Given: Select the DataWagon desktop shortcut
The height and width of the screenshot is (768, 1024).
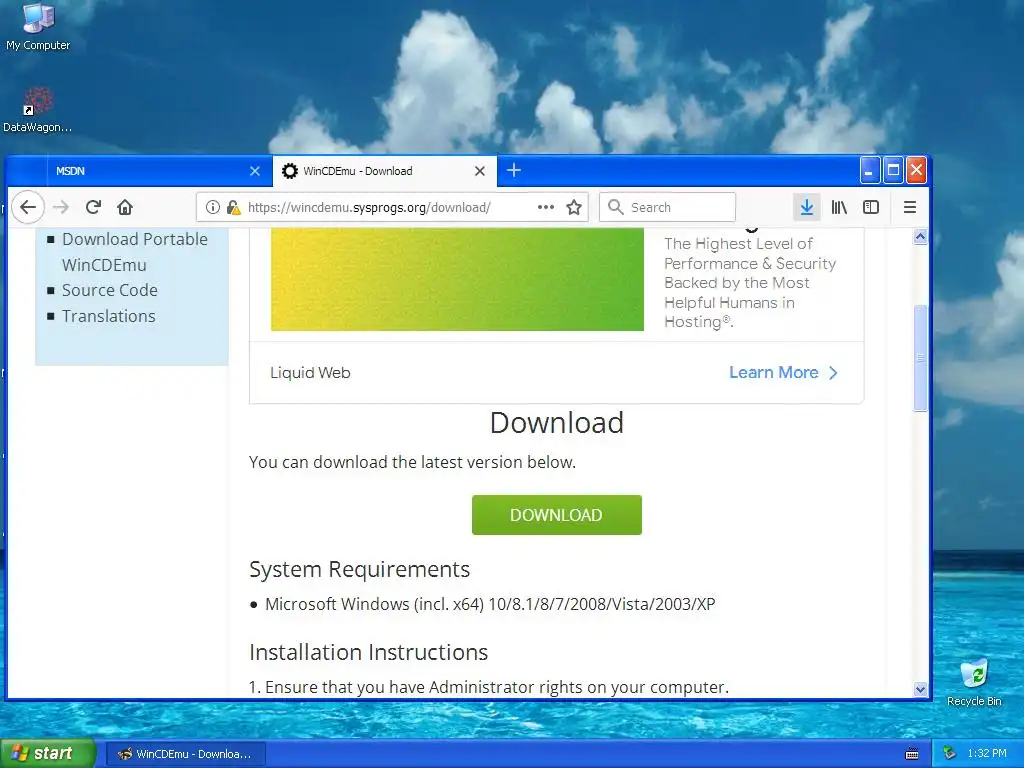Looking at the screenshot, I should (37, 110).
